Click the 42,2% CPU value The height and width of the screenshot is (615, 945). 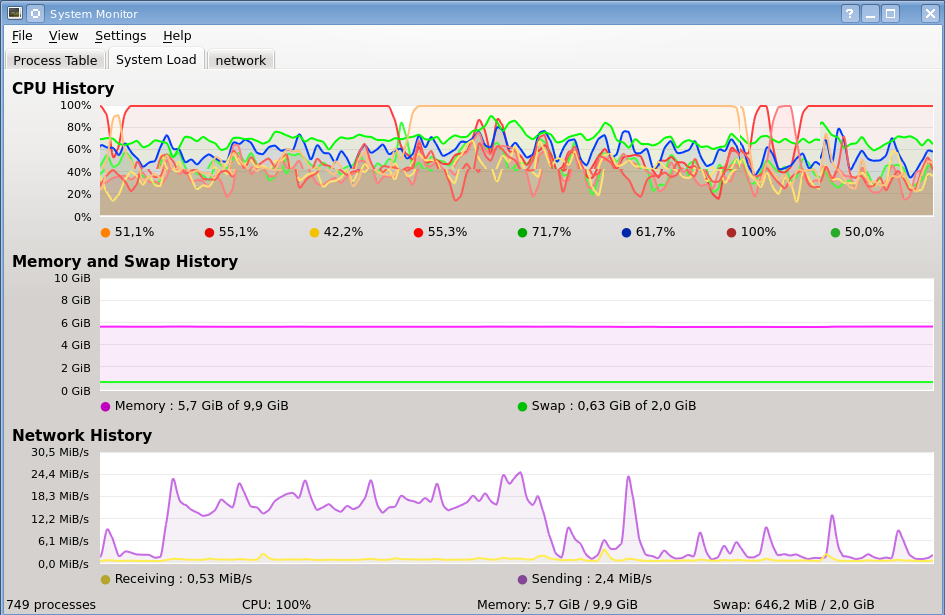tap(343, 232)
